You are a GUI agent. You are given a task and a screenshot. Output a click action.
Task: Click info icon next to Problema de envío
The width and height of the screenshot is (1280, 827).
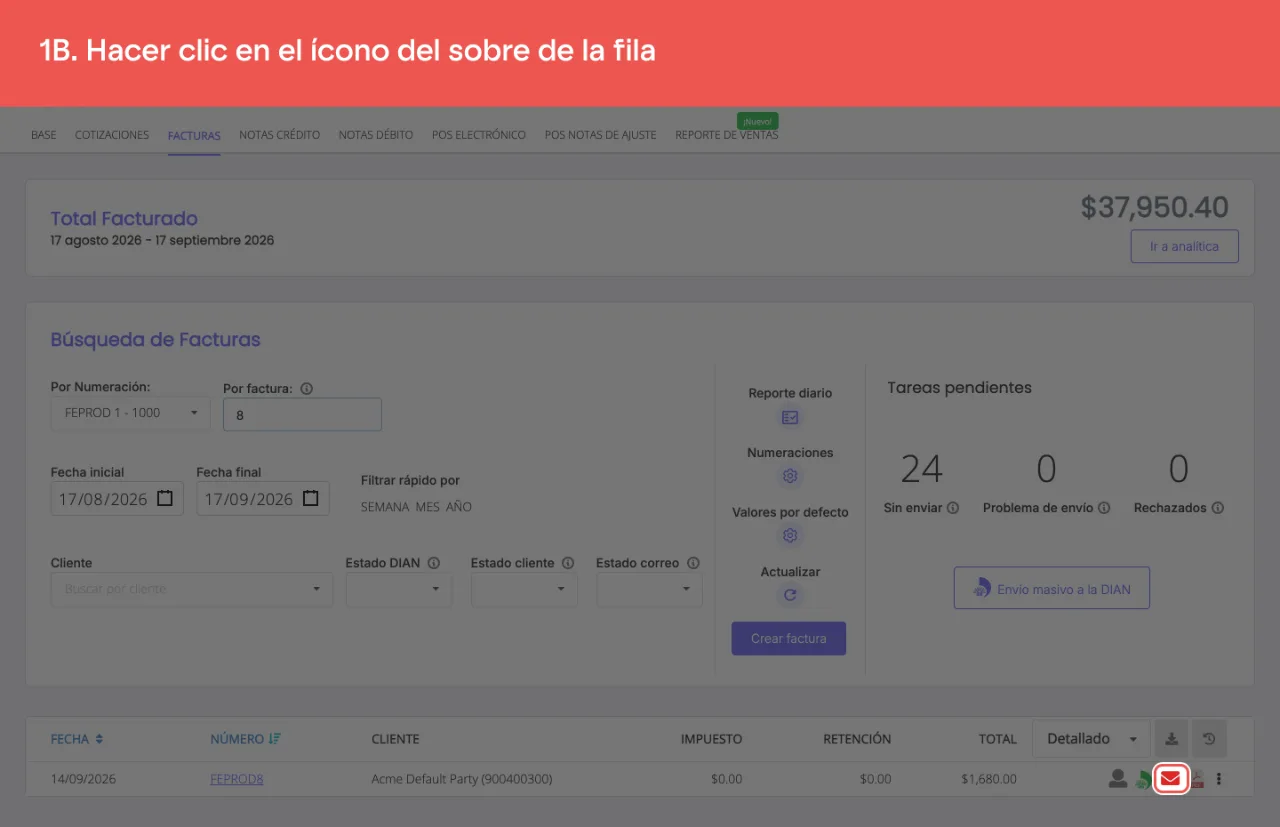tap(1104, 508)
